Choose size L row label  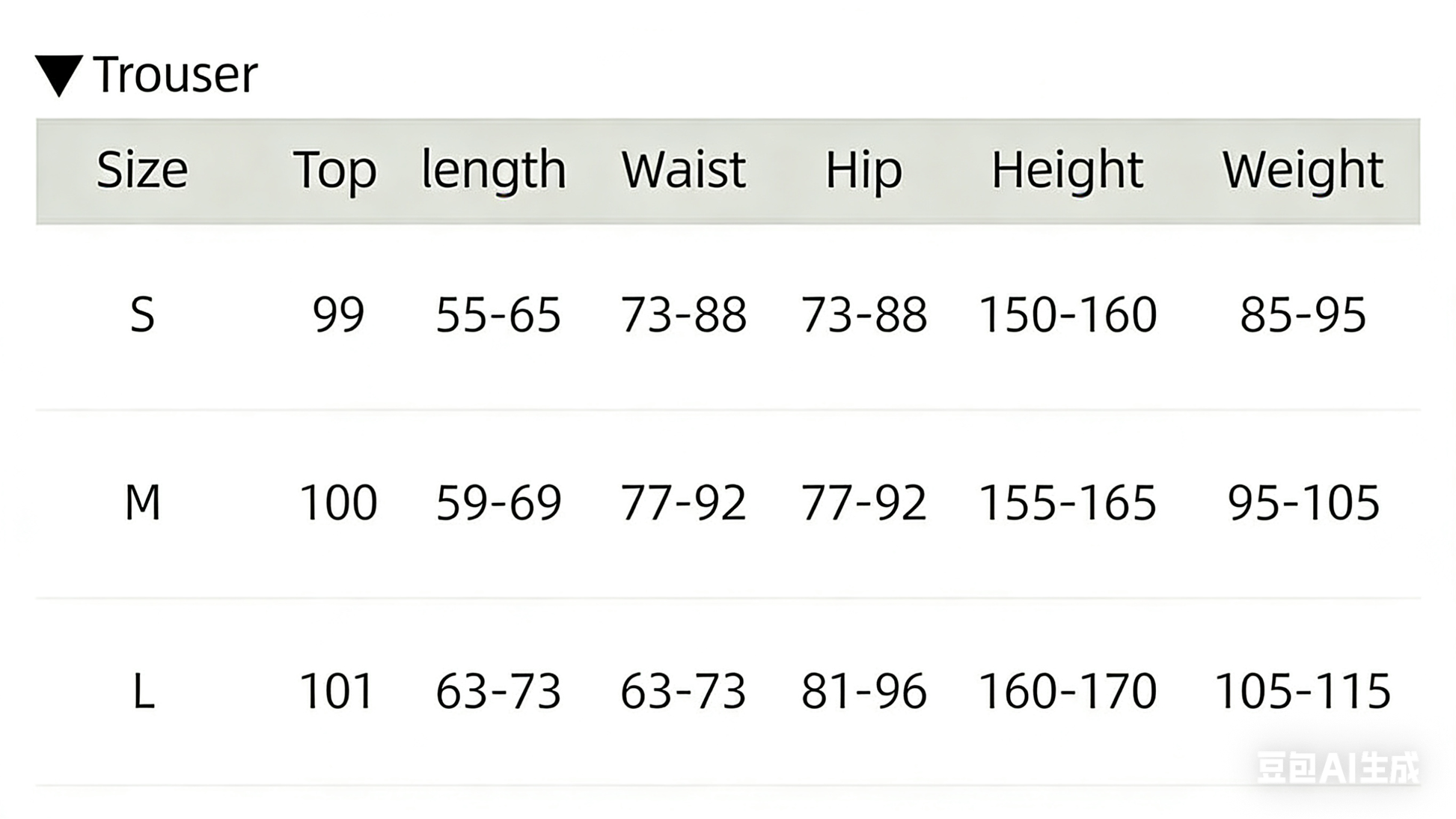[143, 691]
